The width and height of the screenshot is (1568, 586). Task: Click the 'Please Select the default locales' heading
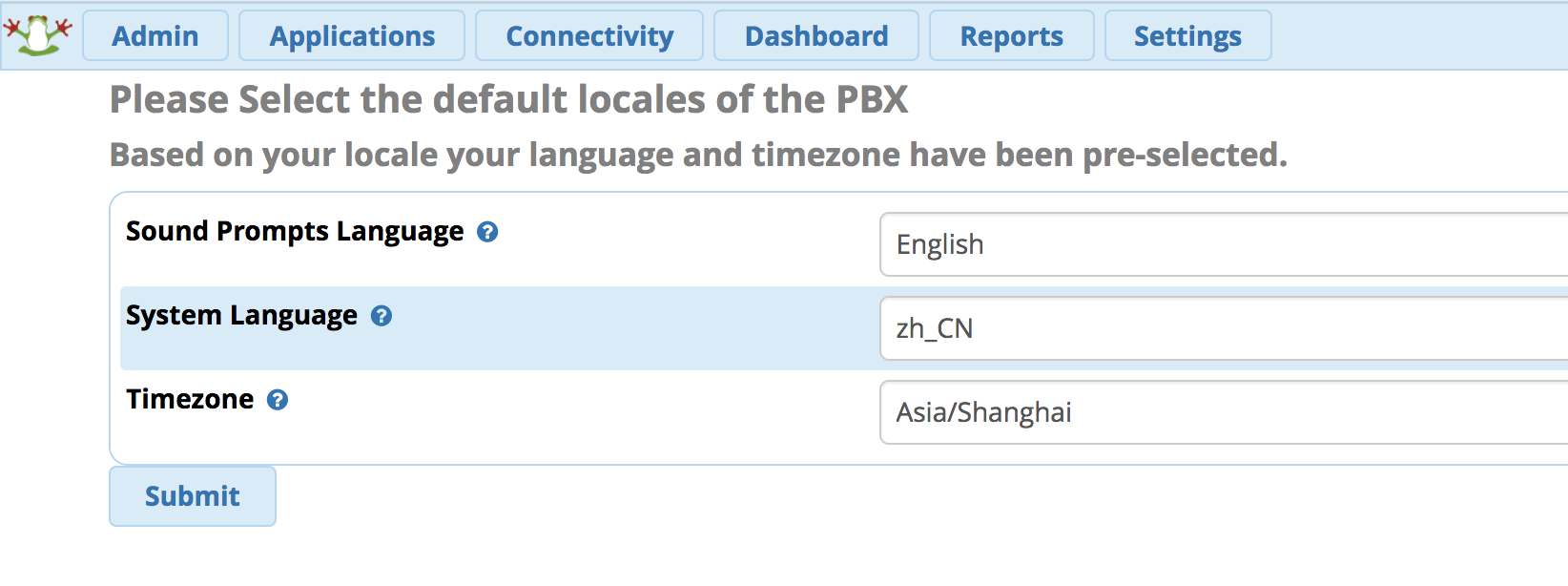tap(508, 99)
